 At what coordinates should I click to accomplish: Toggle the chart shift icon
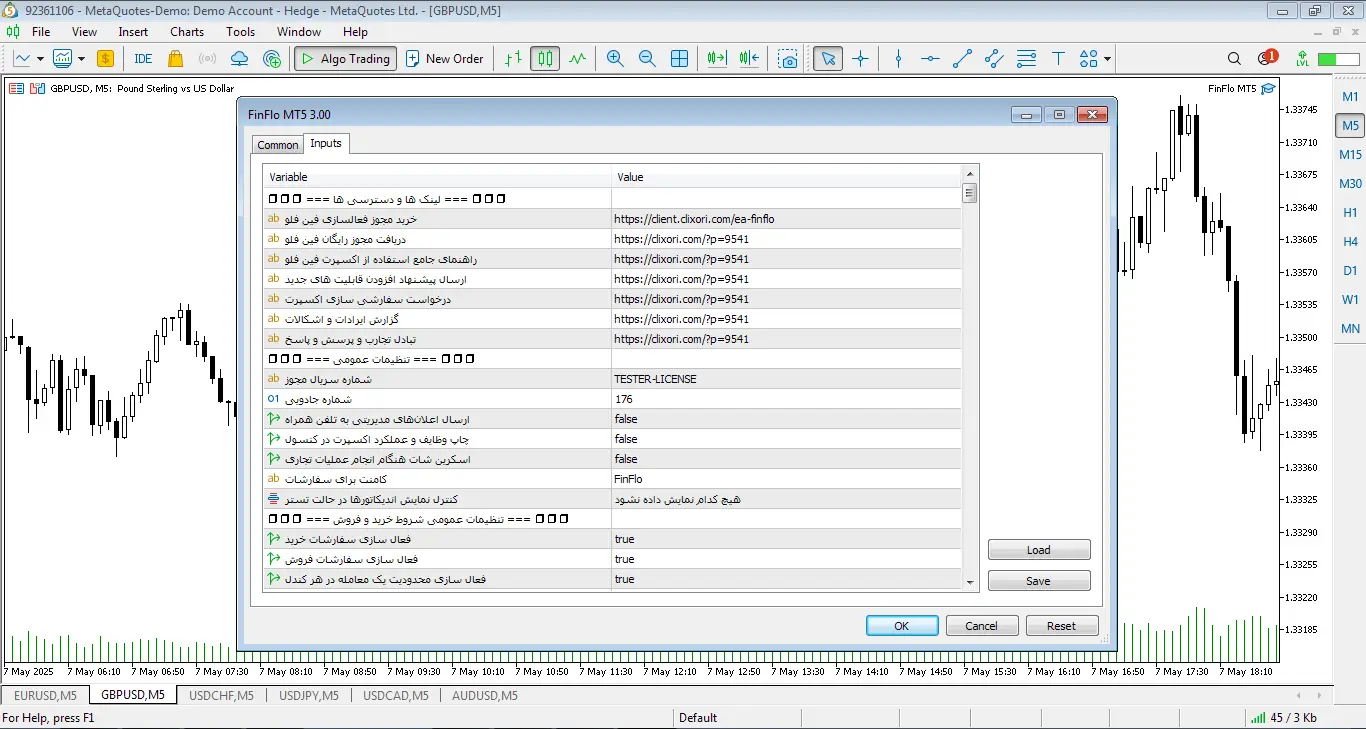click(750, 59)
